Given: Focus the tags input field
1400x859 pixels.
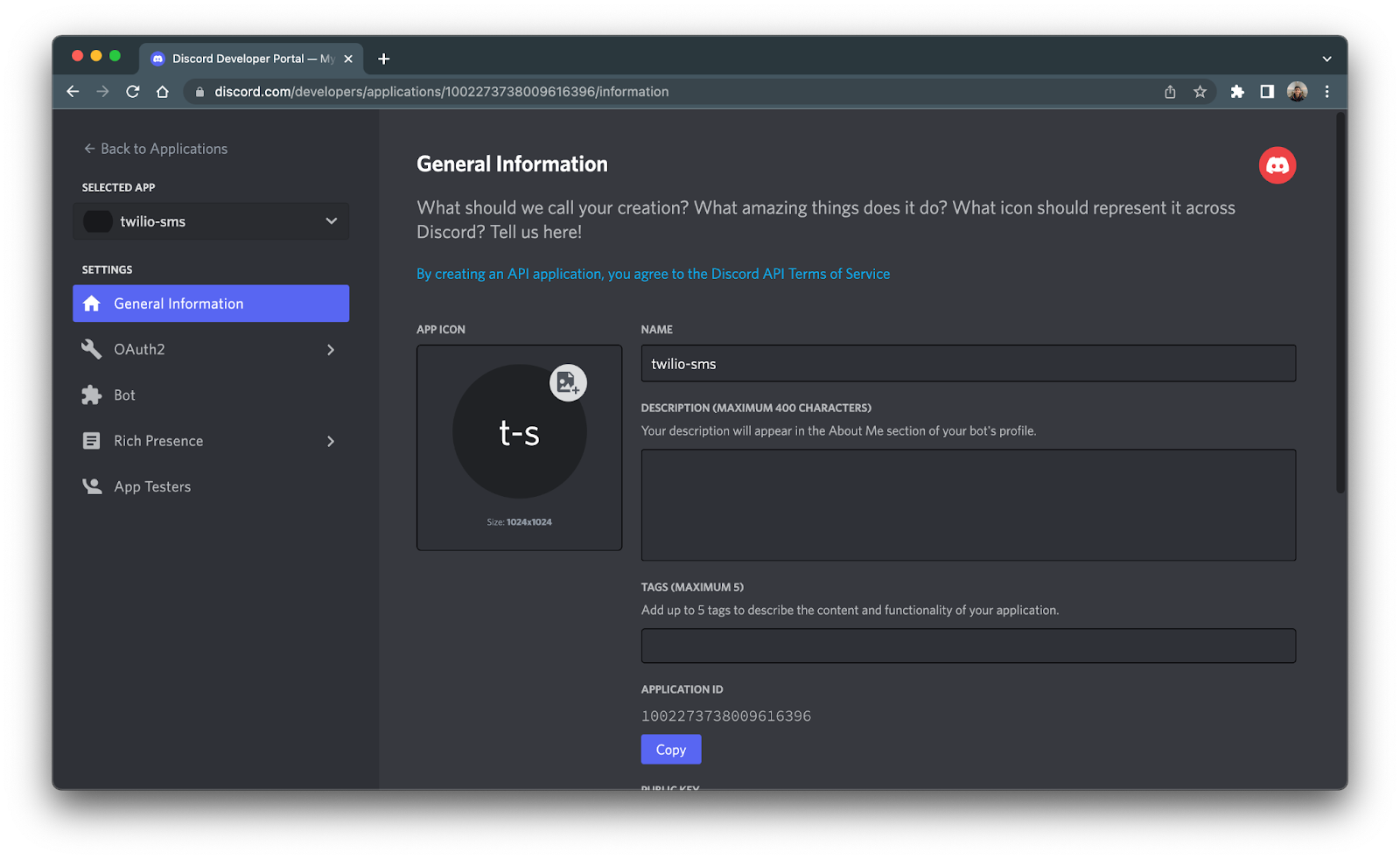Looking at the screenshot, I should [x=969, y=646].
